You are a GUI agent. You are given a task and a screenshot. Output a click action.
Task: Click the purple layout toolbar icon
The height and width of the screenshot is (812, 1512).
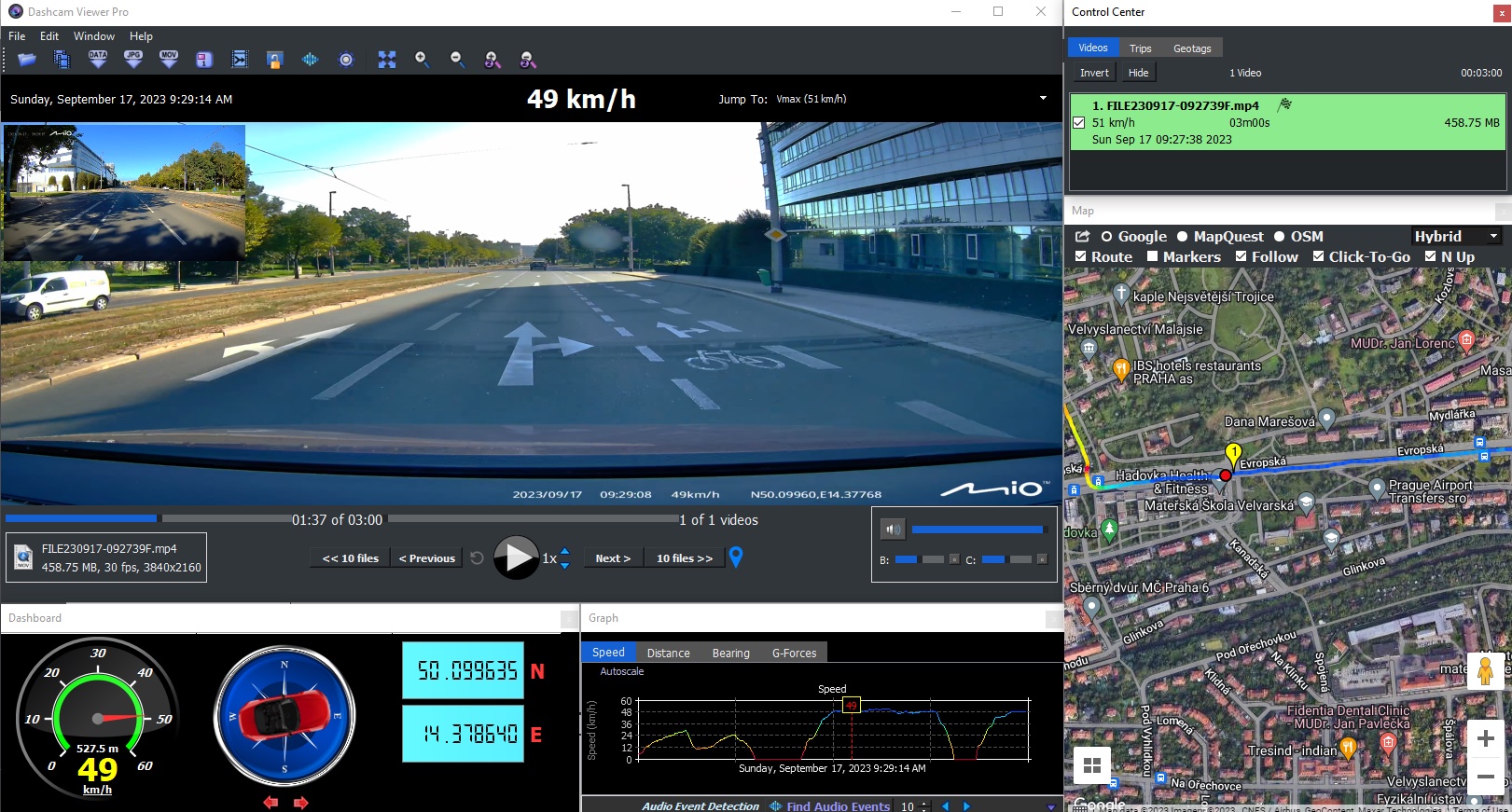click(x=204, y=60)
